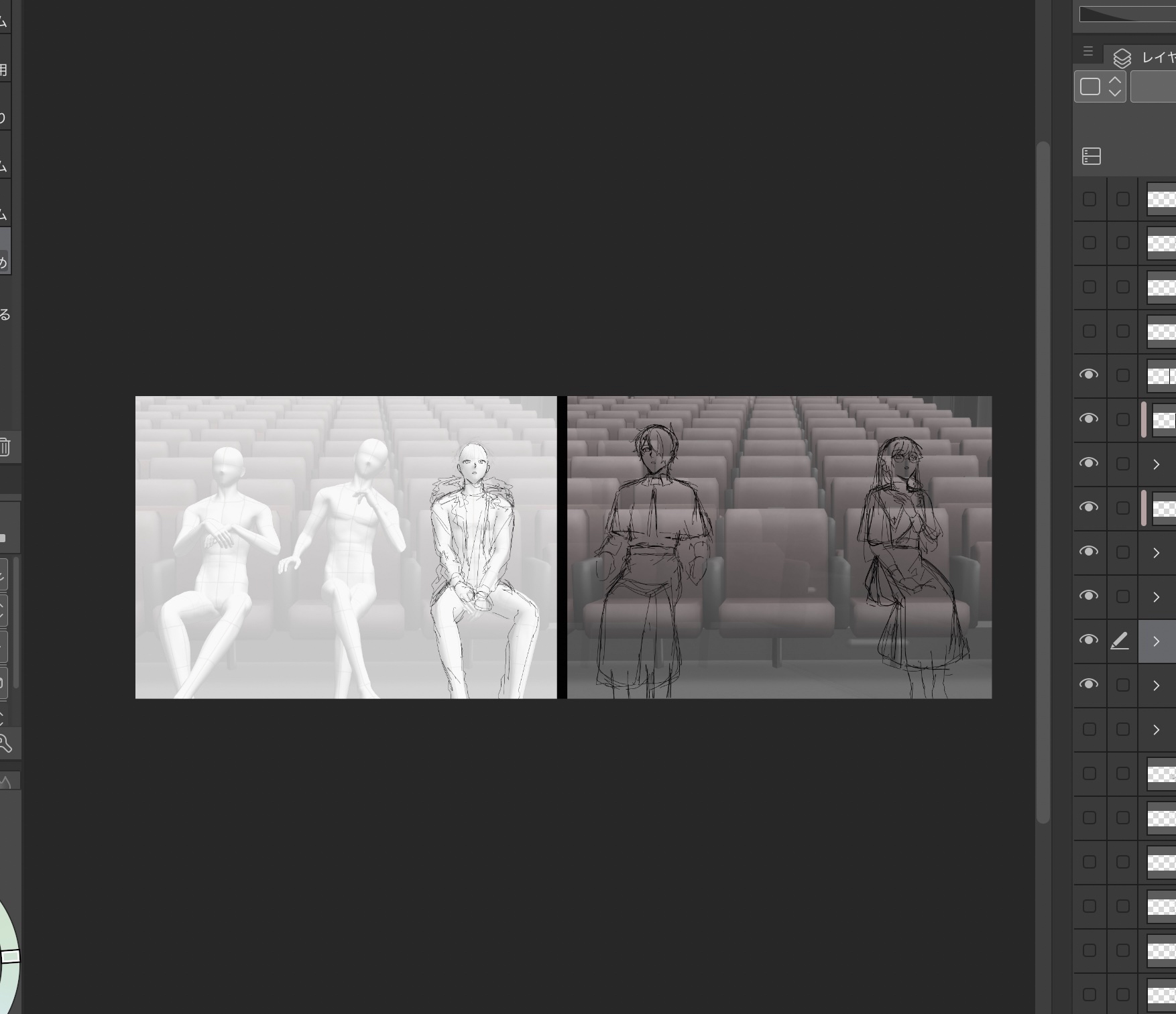Click the pen icon on the editing layer
The height and width of the screenshot is (1014, 1176).
pyautogui.click(x=1120, y=641)
